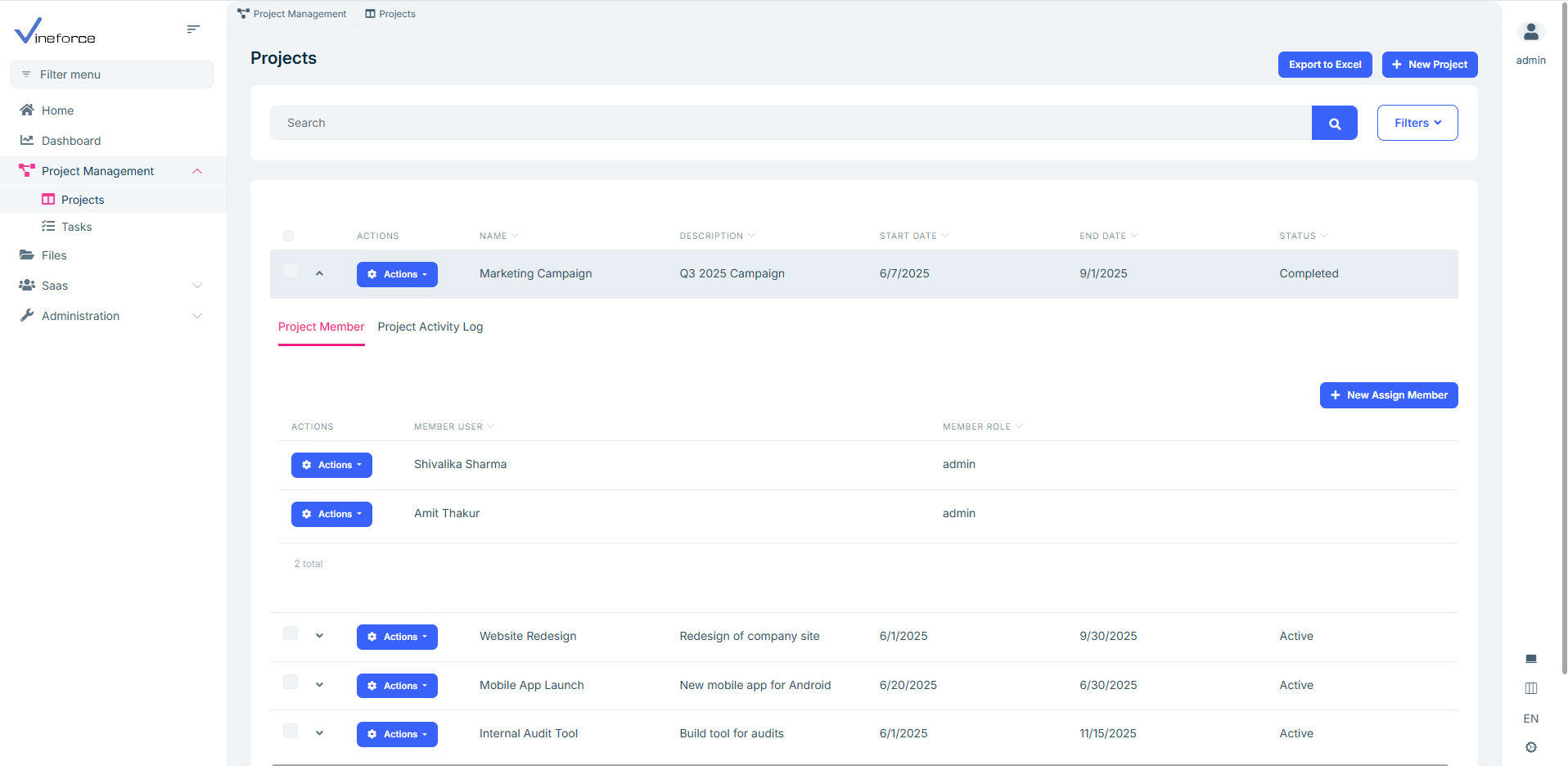Open the admin user profile avatar
The width and height of the screenshot is (1568, 766).
click(x=1530, y=33)
